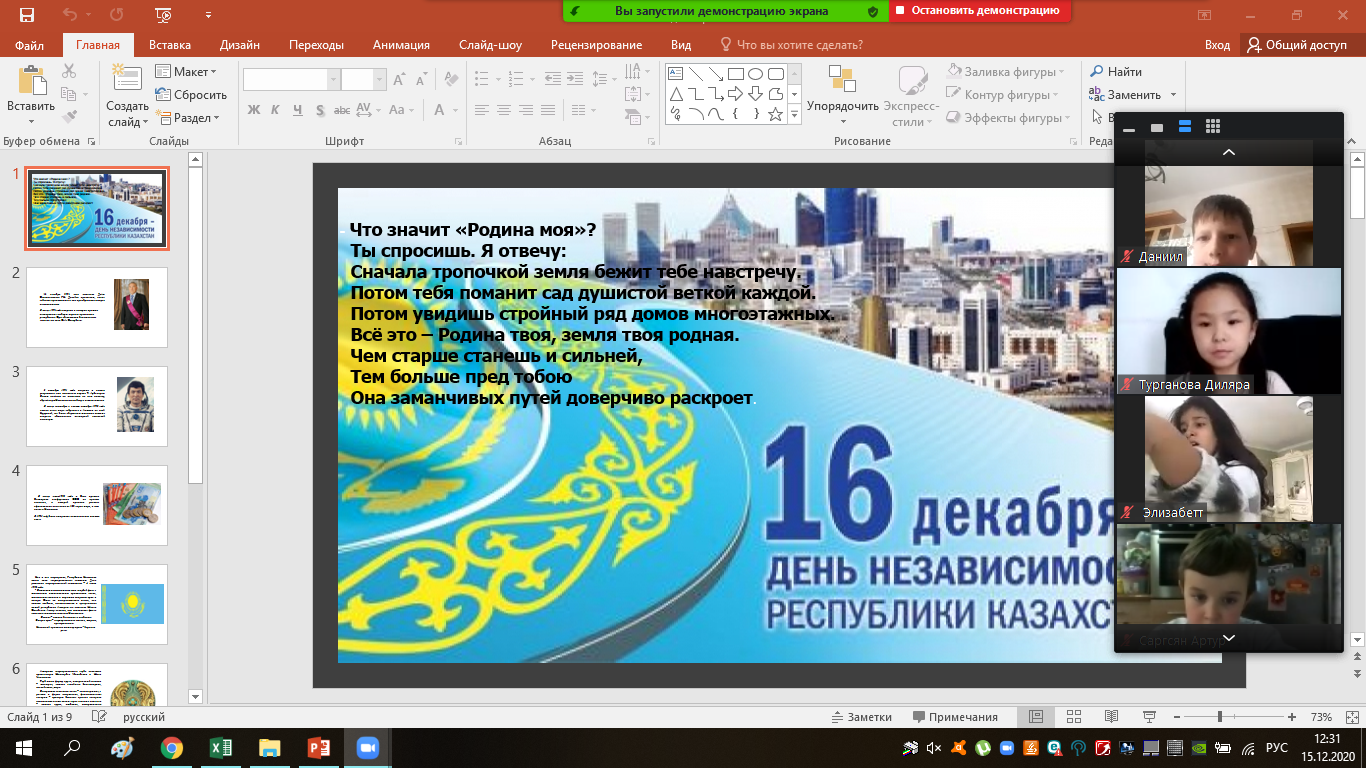Switch to the Анимация tab
This screenshot has height=768, width=1366.
401,45
